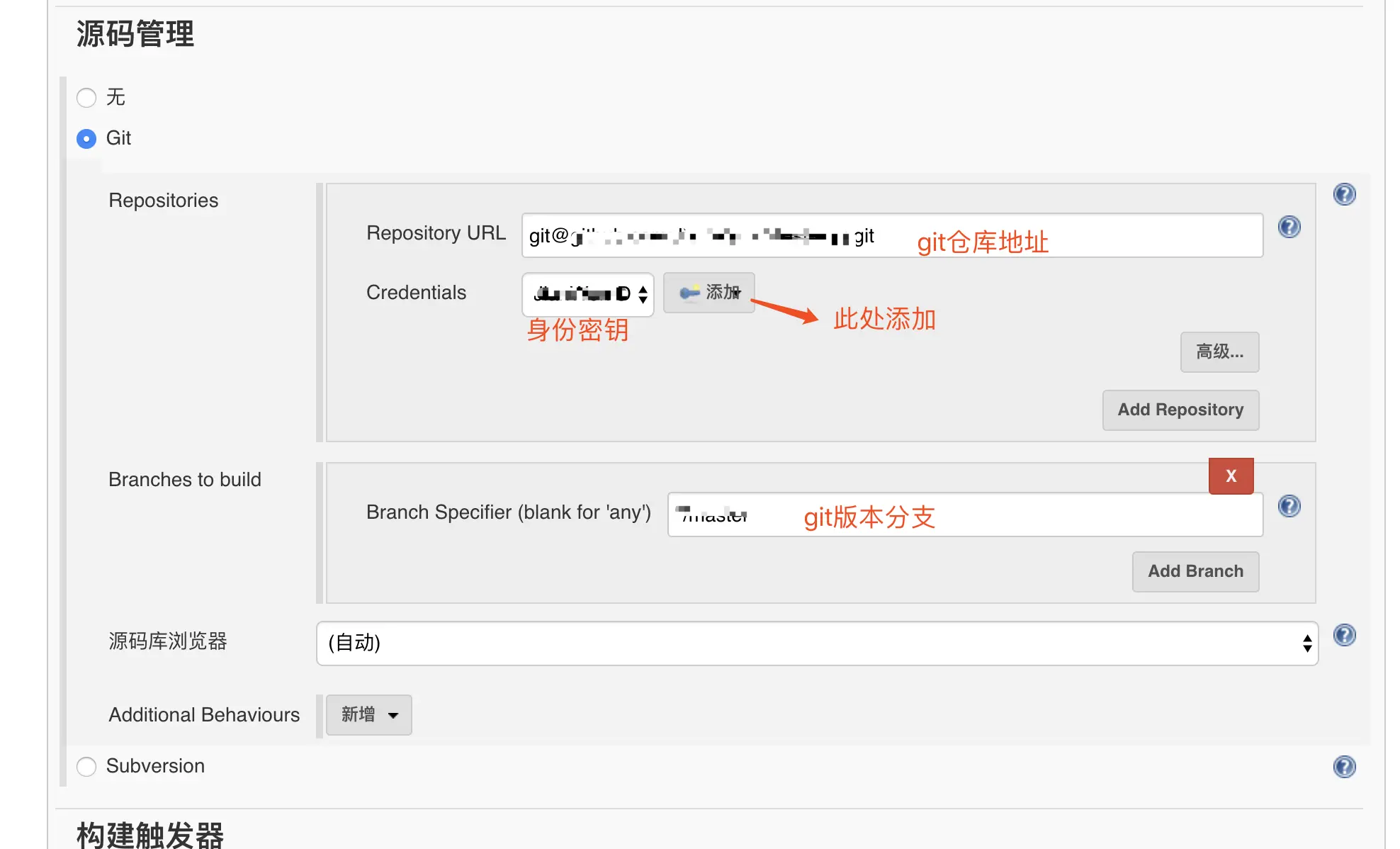Select the Git radio button
Image resolution: width=1400 pixels, height=849 pixels.
(86, 139)
